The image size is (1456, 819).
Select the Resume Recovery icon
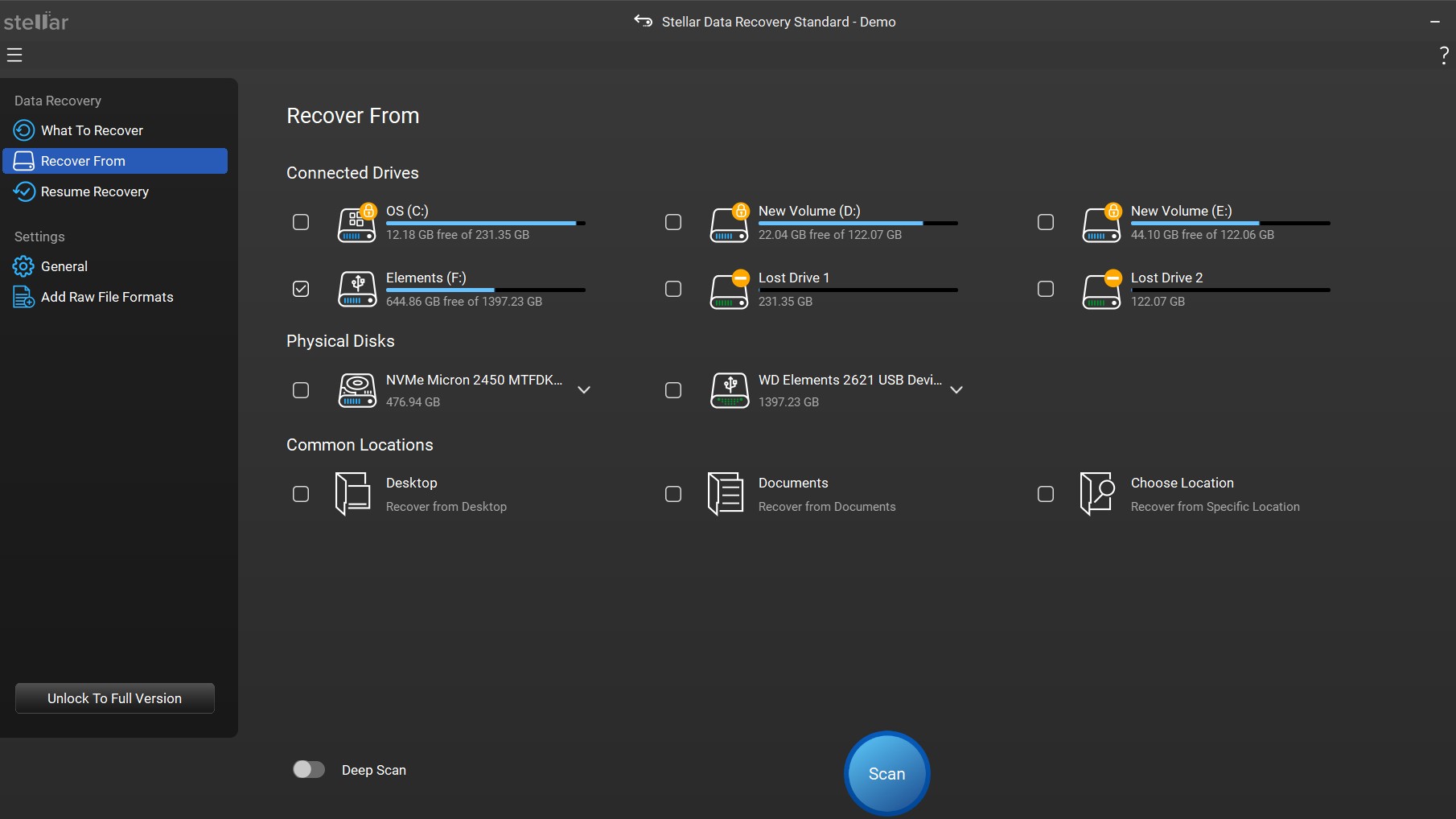(23, 191)
